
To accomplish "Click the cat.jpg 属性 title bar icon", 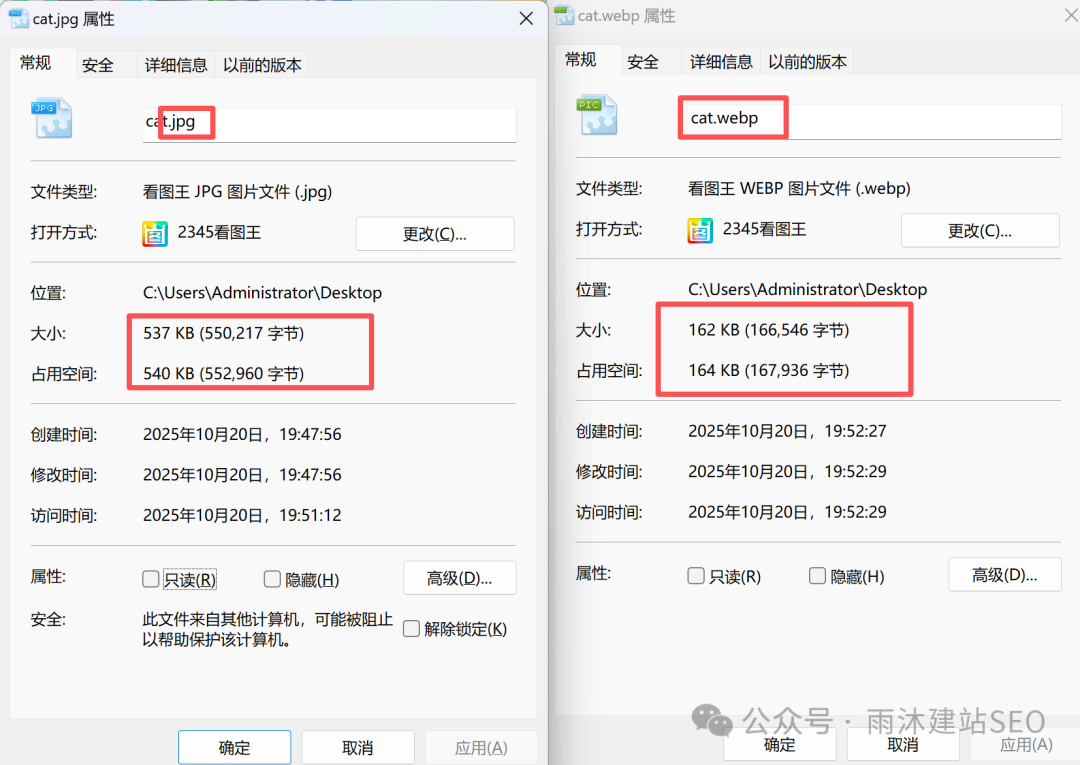I will (x=18, y=19).
